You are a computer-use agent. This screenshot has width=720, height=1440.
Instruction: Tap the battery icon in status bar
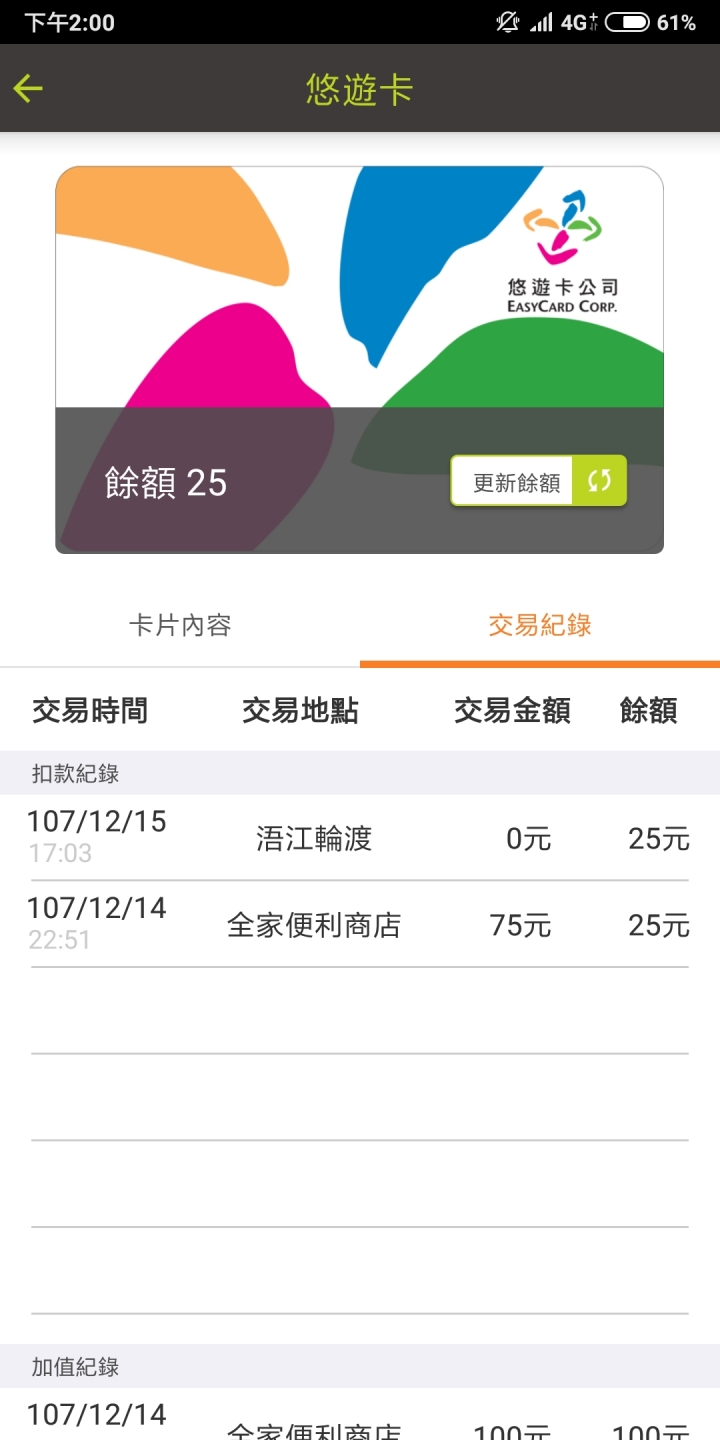(627, 22)
